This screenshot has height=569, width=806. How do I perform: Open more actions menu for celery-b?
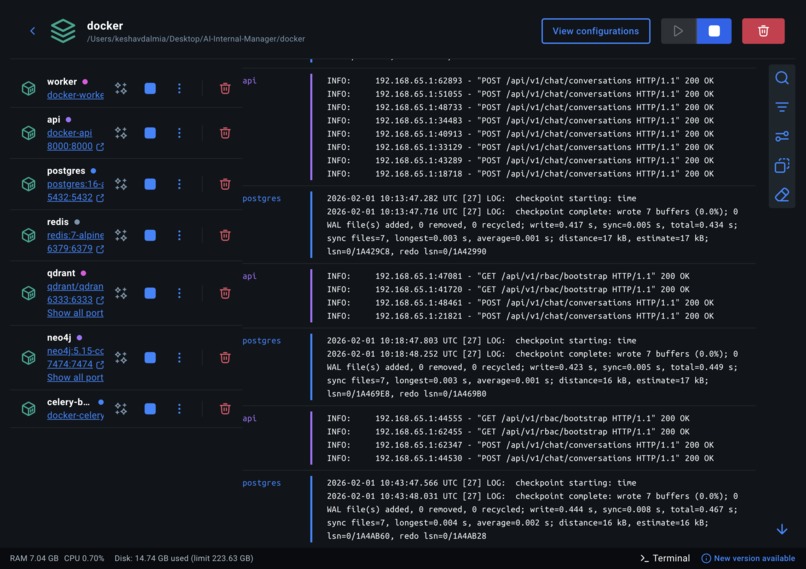click(179, 409)
